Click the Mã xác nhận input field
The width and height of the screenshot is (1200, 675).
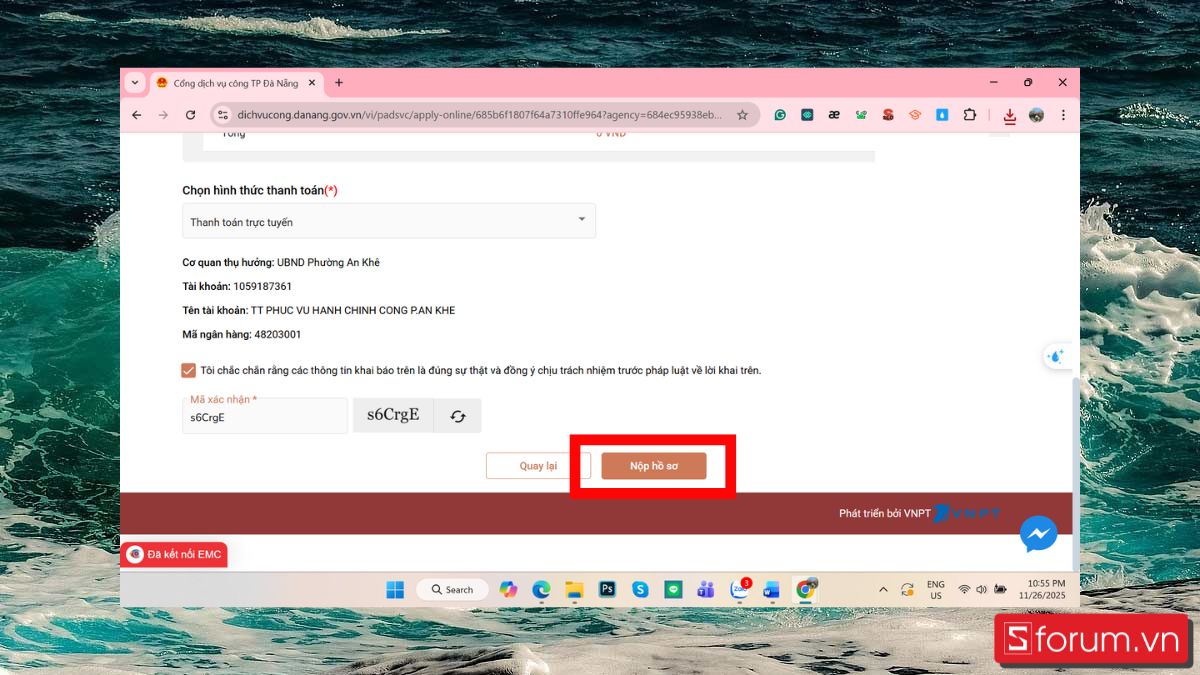coord(264,417)
